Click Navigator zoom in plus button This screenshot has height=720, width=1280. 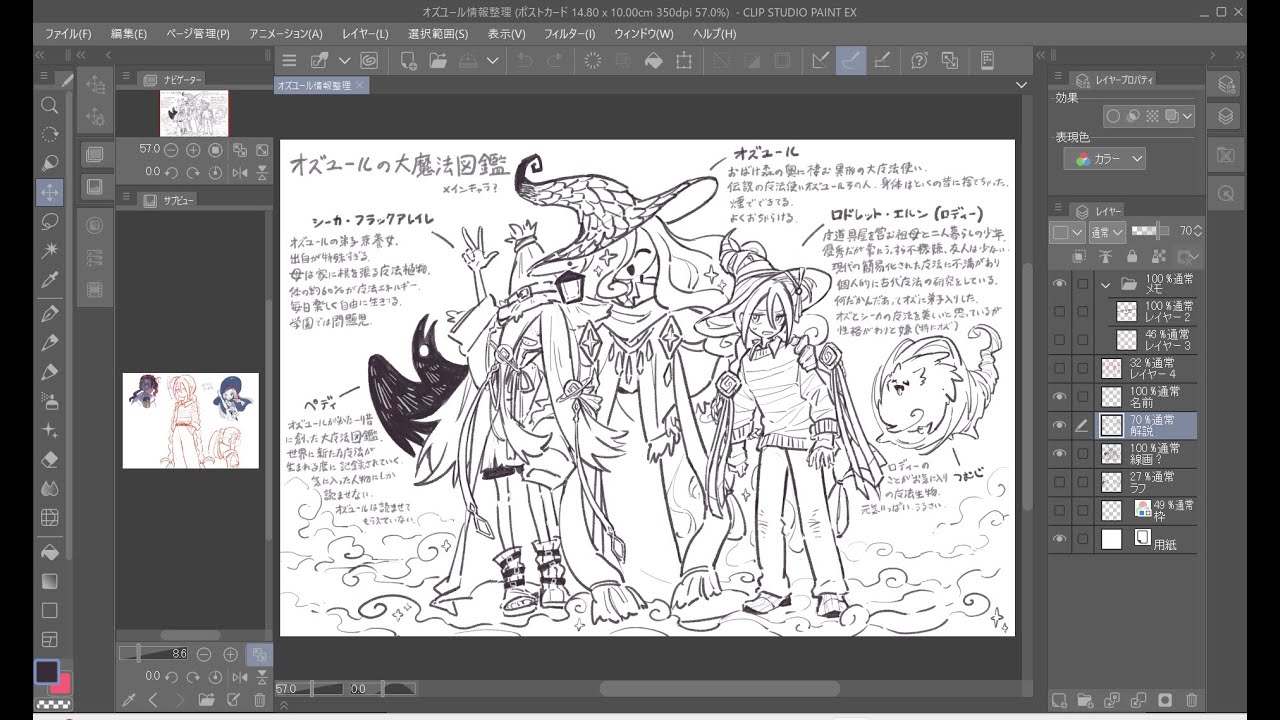193,150
